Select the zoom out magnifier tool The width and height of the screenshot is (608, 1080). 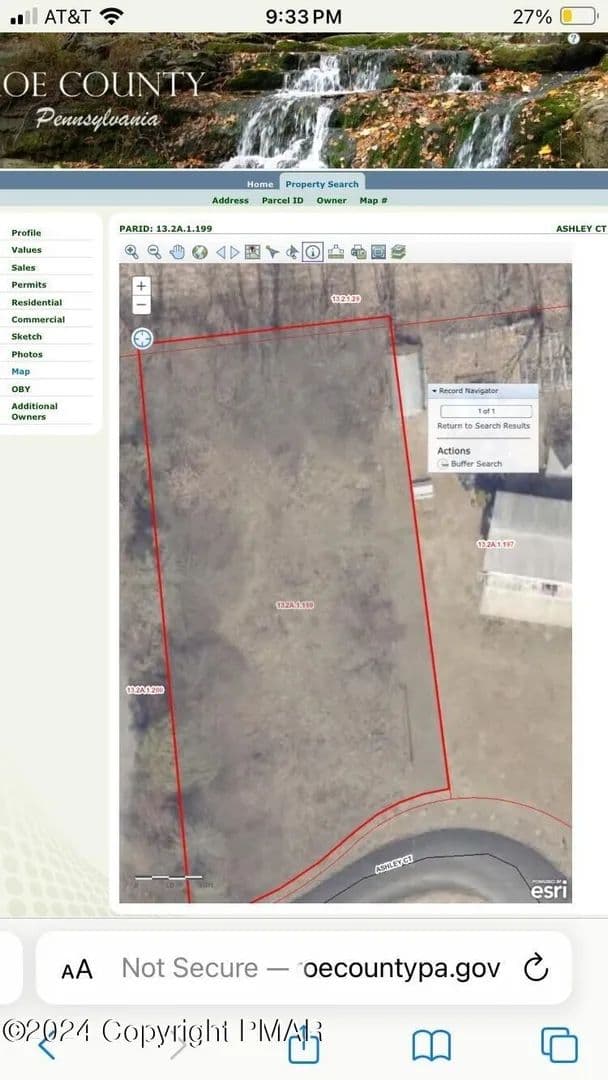tap(154, 252)
